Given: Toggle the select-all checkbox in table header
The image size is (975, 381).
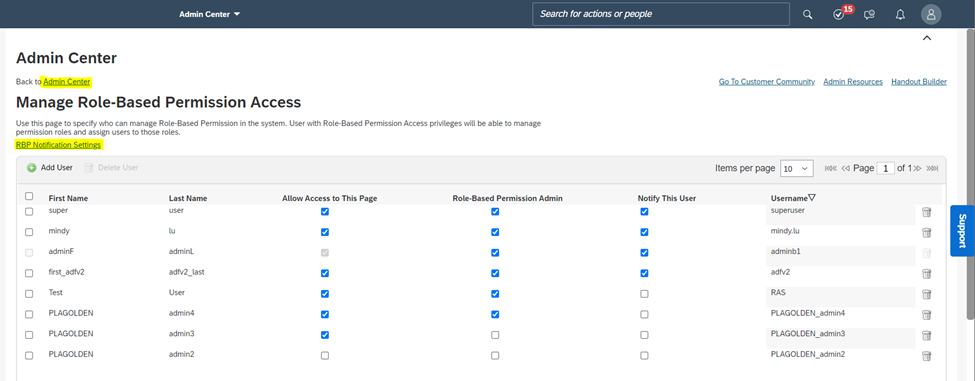Looking at the screenshot, I should [x=29, y=196].
